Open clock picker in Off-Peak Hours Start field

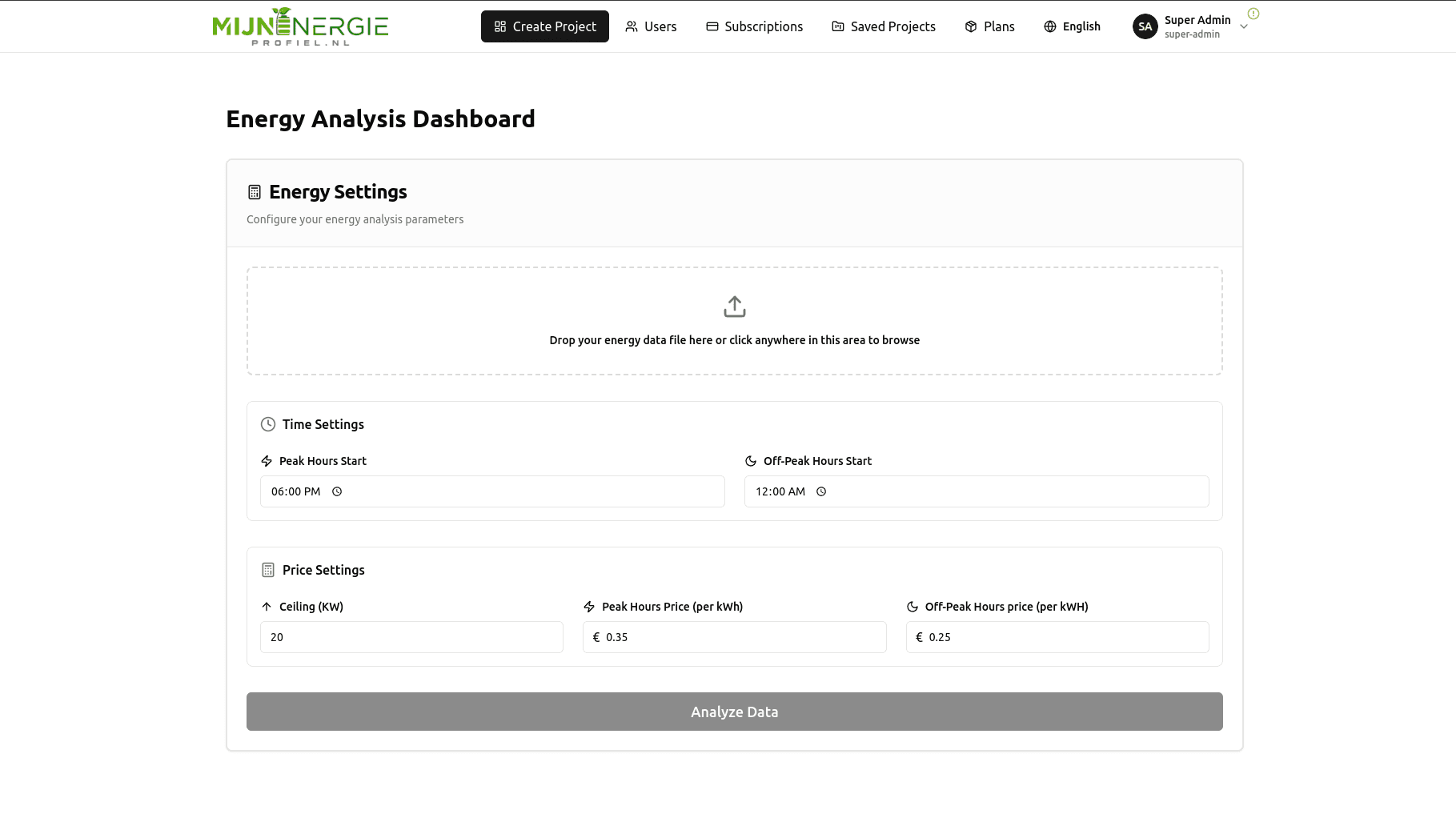click(821, 491)
